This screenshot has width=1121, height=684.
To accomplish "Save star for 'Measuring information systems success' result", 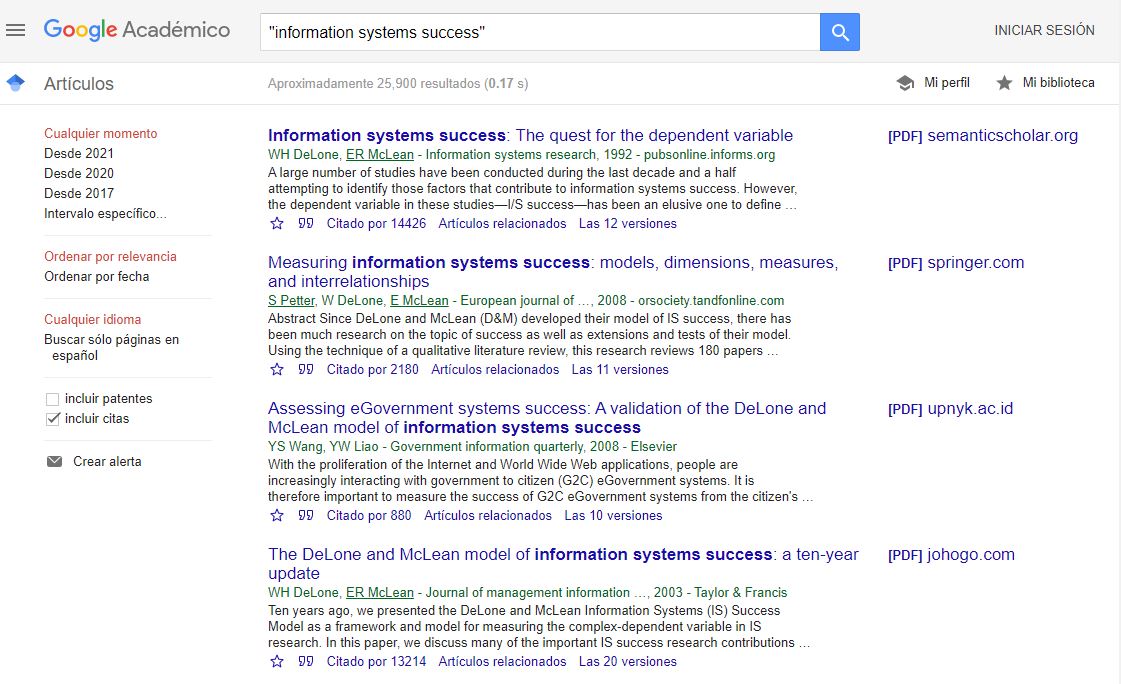I will [277, 370].
